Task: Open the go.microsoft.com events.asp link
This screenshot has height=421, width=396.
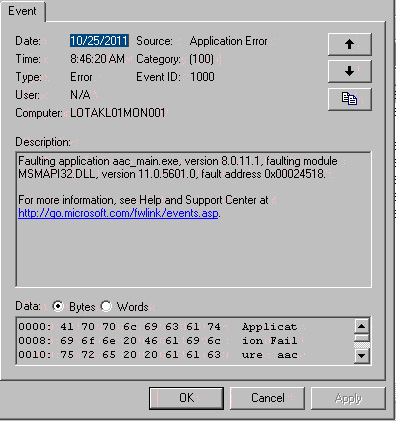Action: click(x=118, y=213)
